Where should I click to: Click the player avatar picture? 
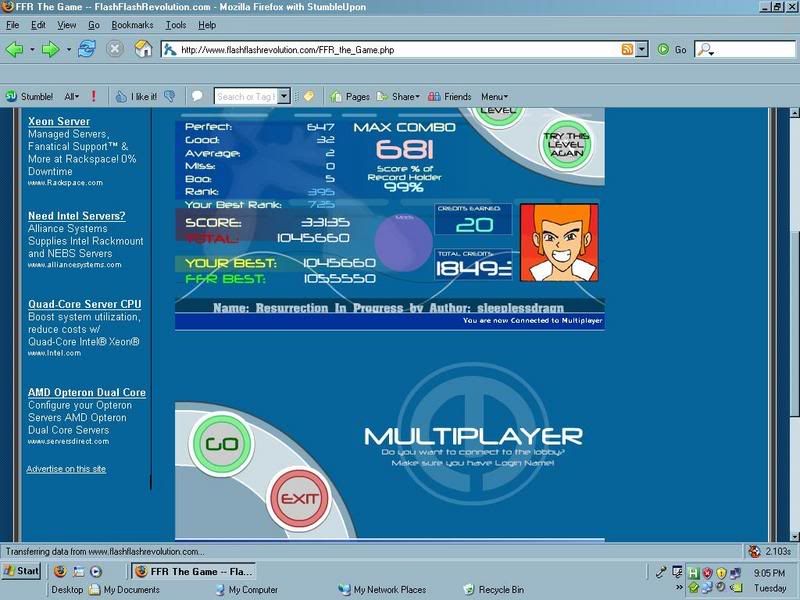pyautogui.click(x=559, y=243)
